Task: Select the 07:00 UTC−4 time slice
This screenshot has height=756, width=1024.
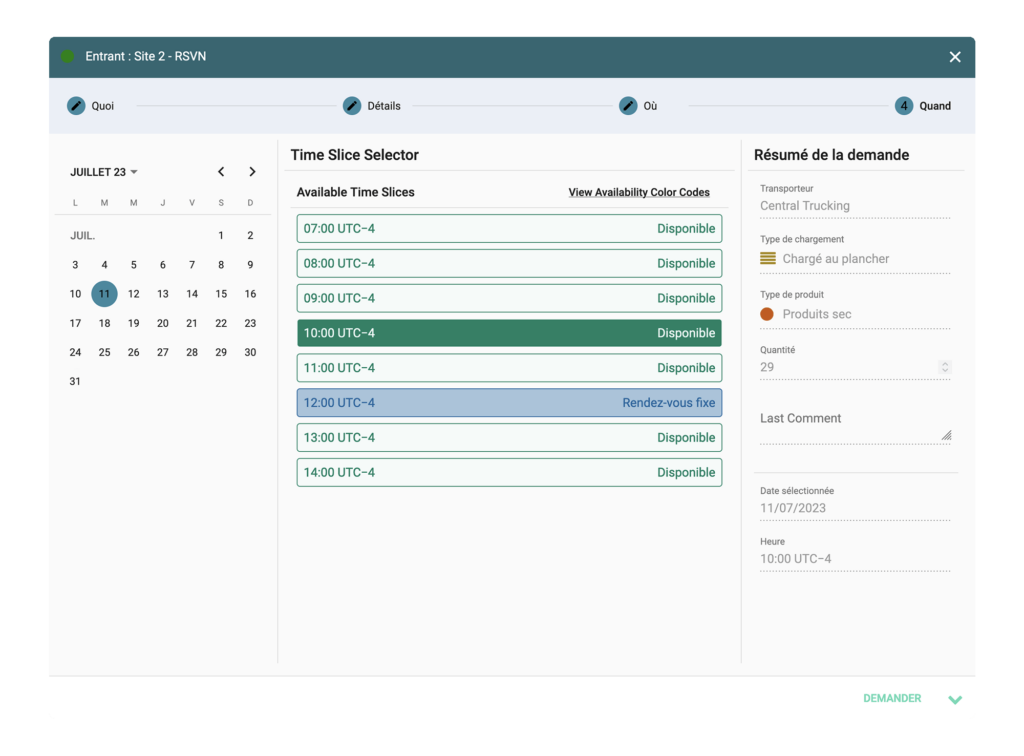Action: point(509,228)
